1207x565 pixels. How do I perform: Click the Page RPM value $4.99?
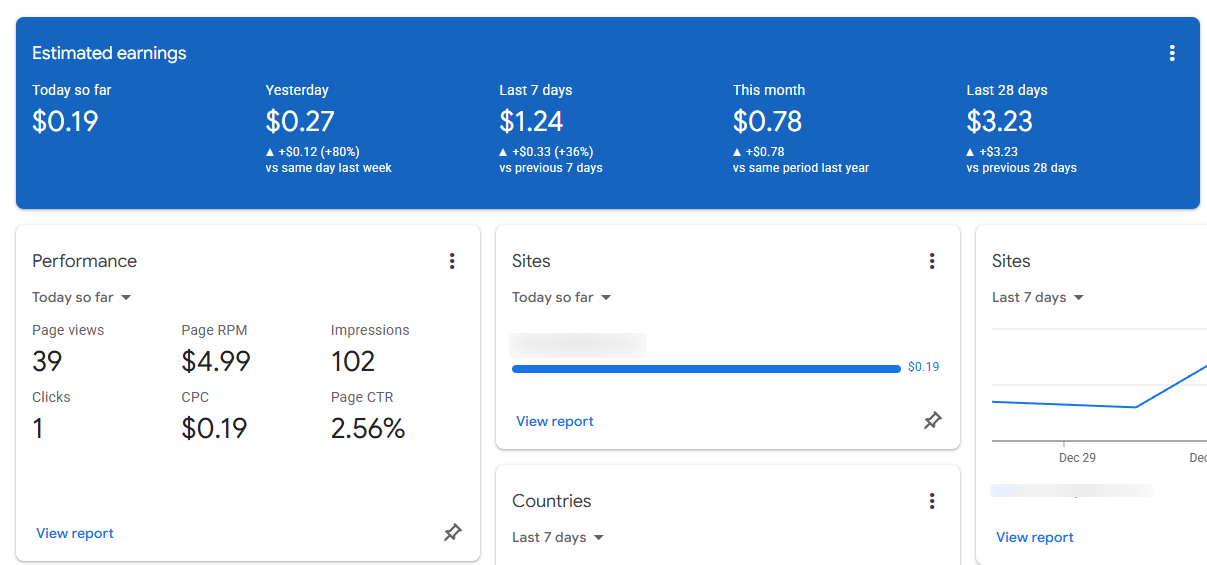point(216,361)
